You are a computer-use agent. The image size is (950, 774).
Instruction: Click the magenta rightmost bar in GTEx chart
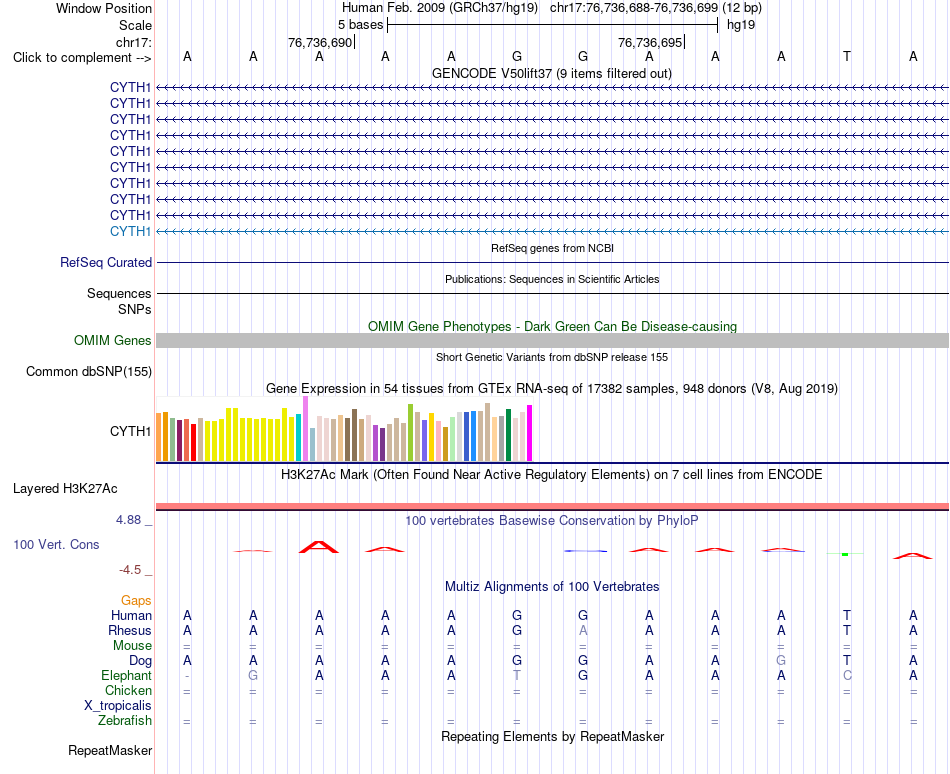coord(530,433)
